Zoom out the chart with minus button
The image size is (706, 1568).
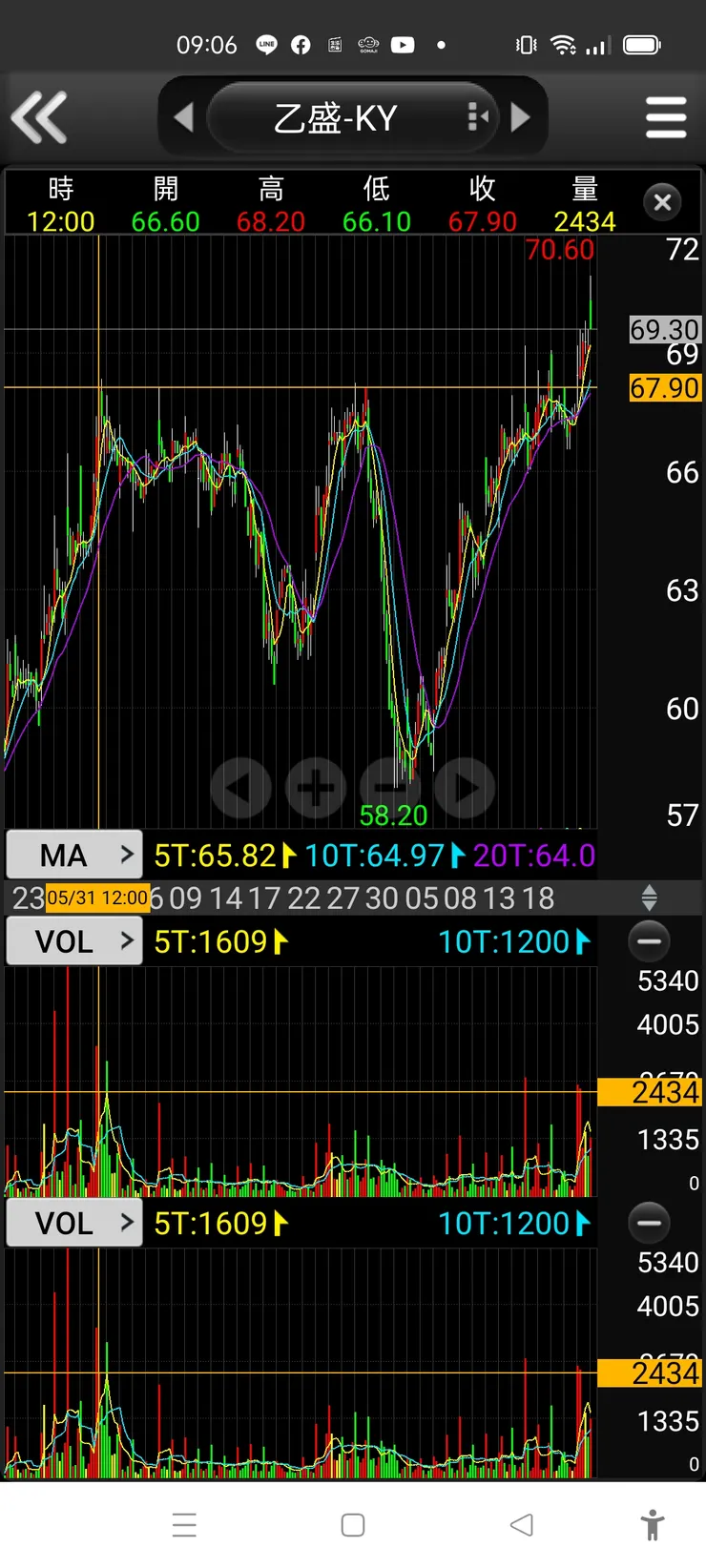(x=390, y=788)
